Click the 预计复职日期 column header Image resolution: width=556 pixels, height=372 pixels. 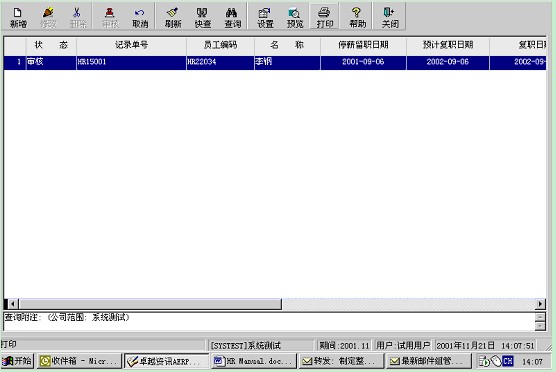point(448,45)
